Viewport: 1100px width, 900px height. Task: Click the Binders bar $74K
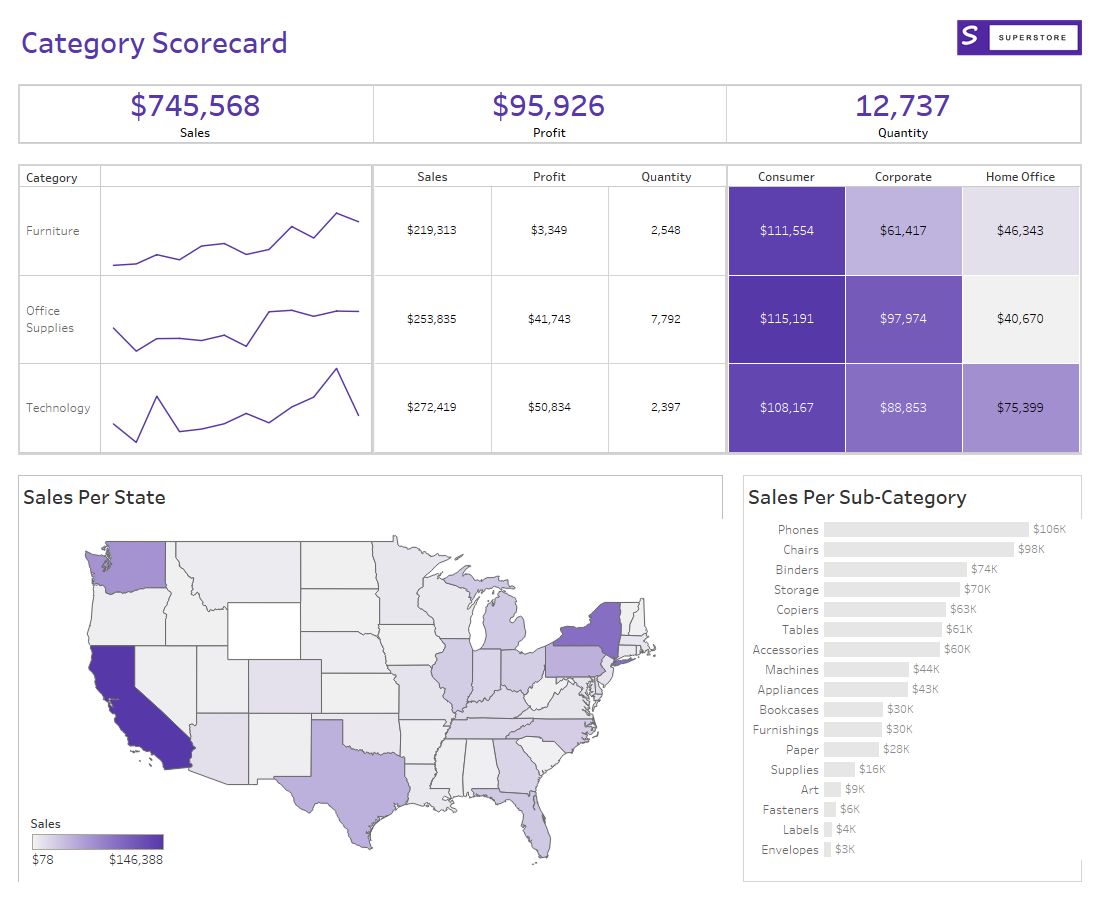[895, 570]
